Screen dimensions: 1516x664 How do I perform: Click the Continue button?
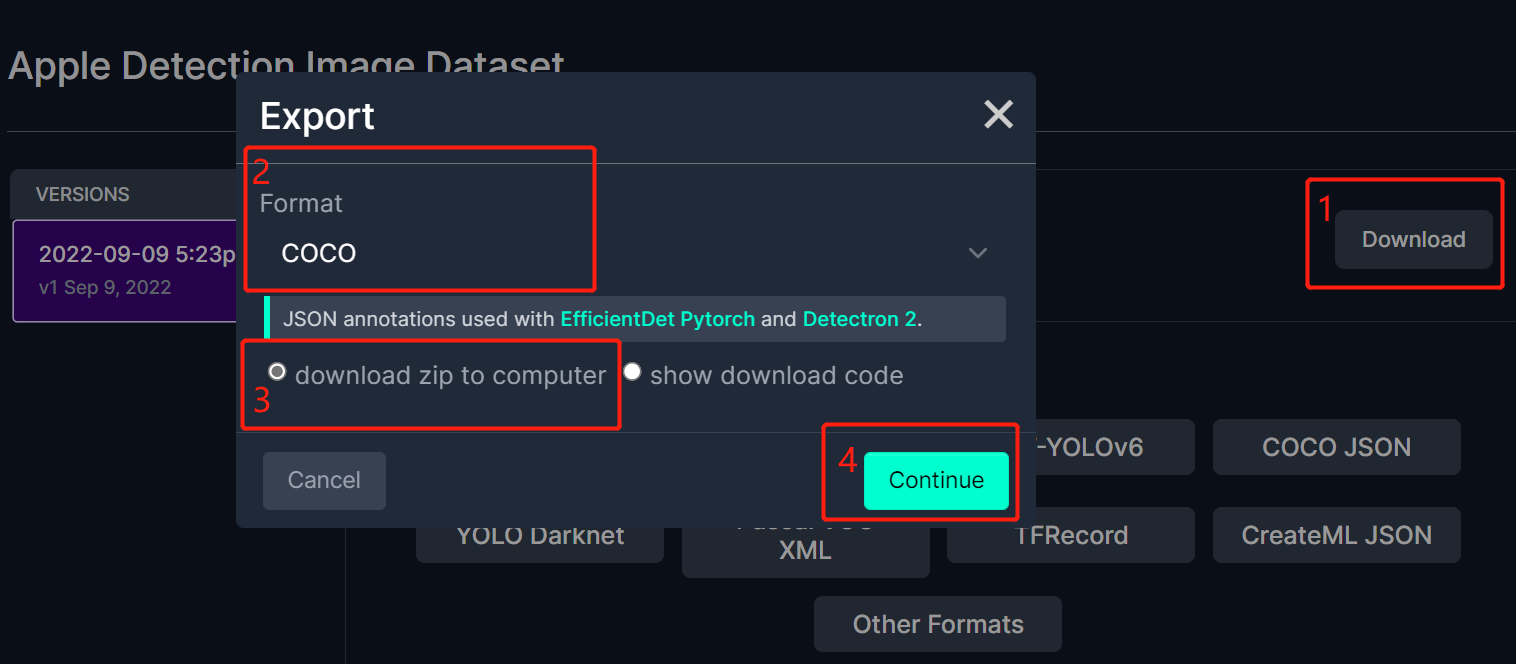pos(936,480)
